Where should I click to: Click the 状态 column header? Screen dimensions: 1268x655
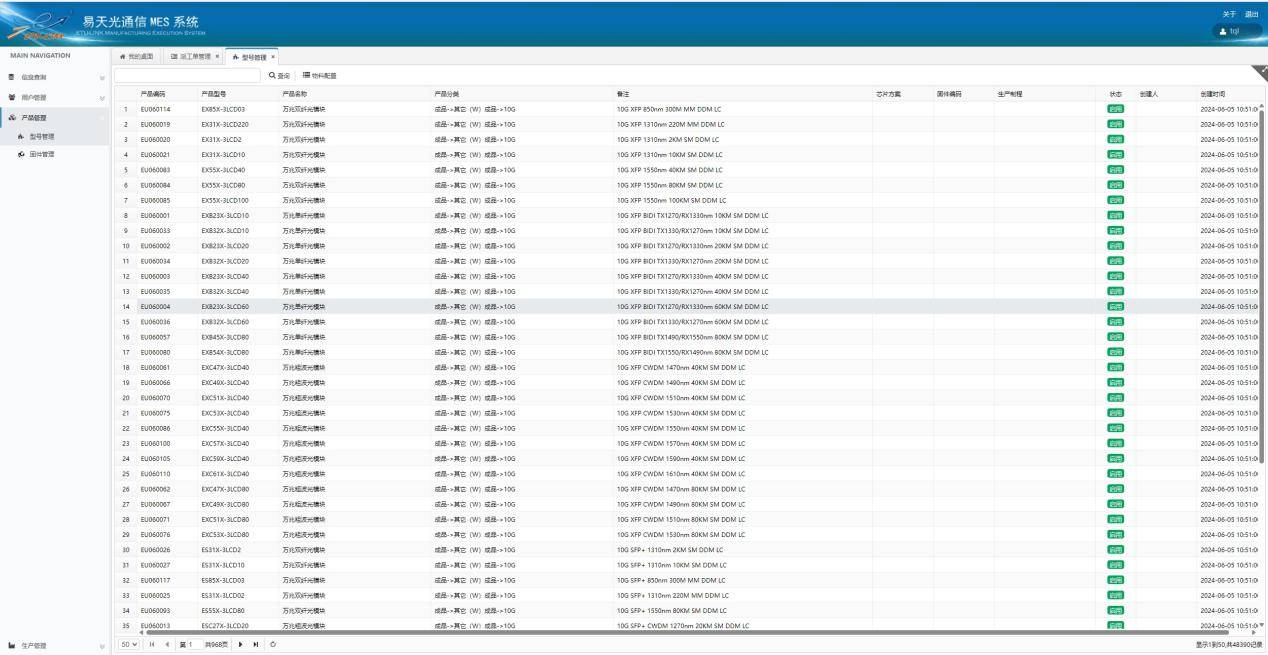pos(1115,93)
